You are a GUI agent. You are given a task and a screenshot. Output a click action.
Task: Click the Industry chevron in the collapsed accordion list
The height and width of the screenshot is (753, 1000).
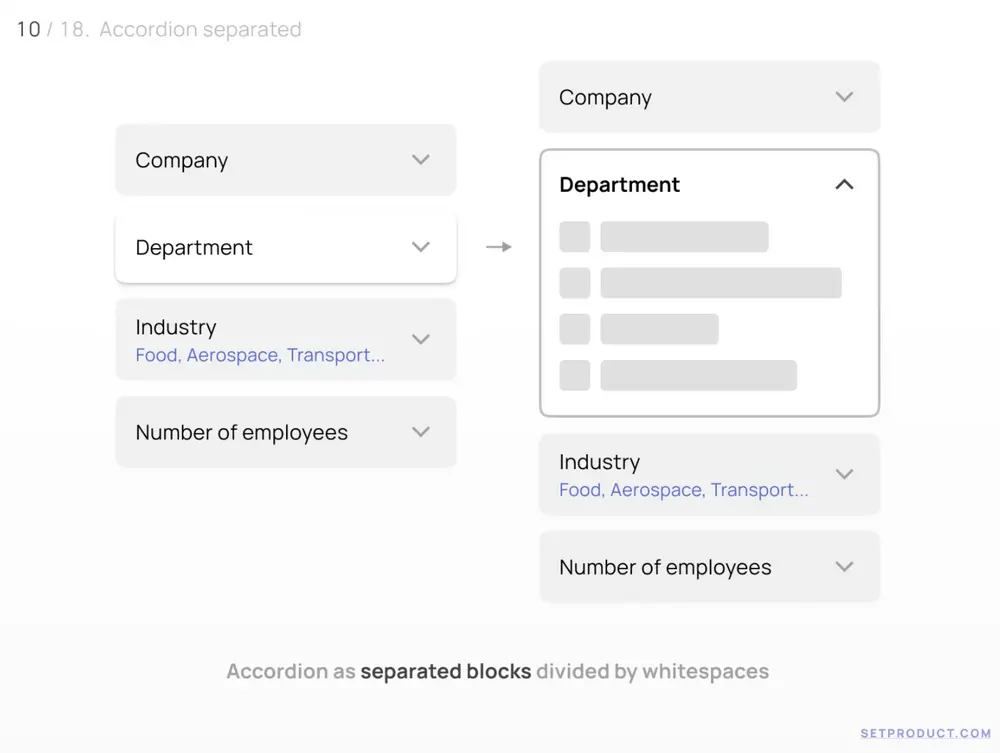(421, 339)
